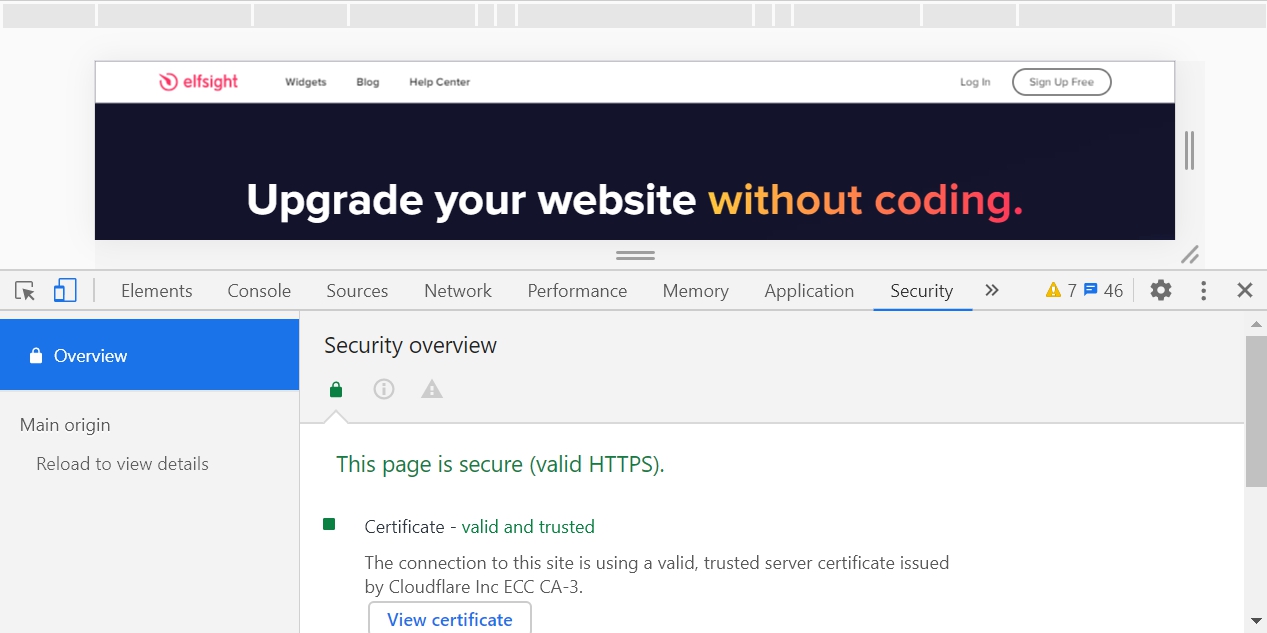Switch to the Network tab
Image resolution: width=1267 pixels, height=633 pixels.
[x=457, y=290]
